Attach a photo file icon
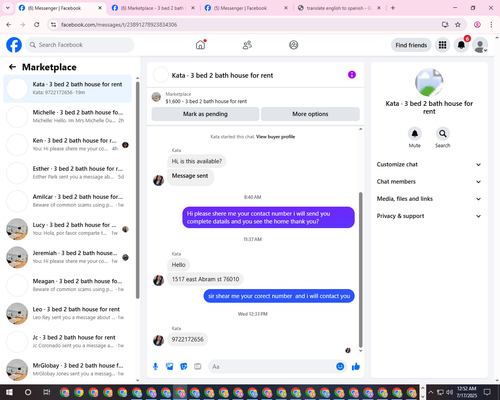 [x=170, y=367]
